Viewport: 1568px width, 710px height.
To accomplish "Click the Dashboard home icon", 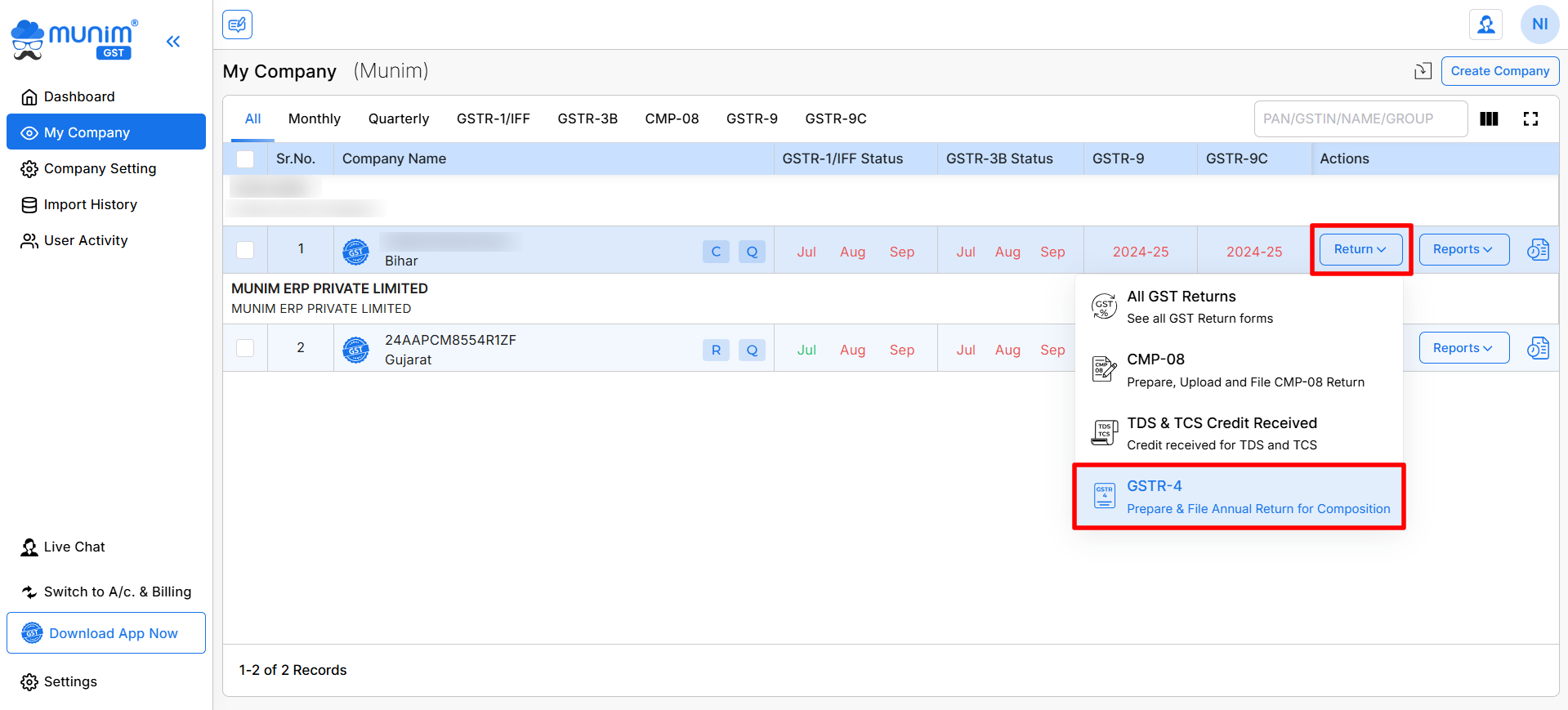I will pos(29,97).
